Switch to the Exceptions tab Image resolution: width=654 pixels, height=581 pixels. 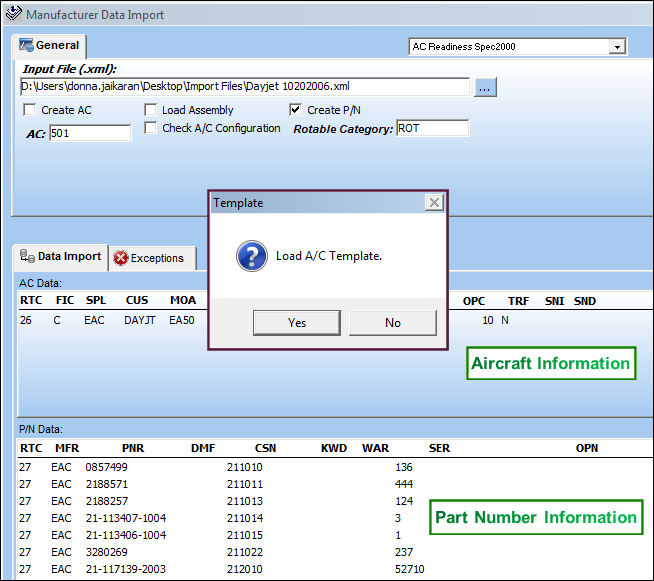point(152,259)
